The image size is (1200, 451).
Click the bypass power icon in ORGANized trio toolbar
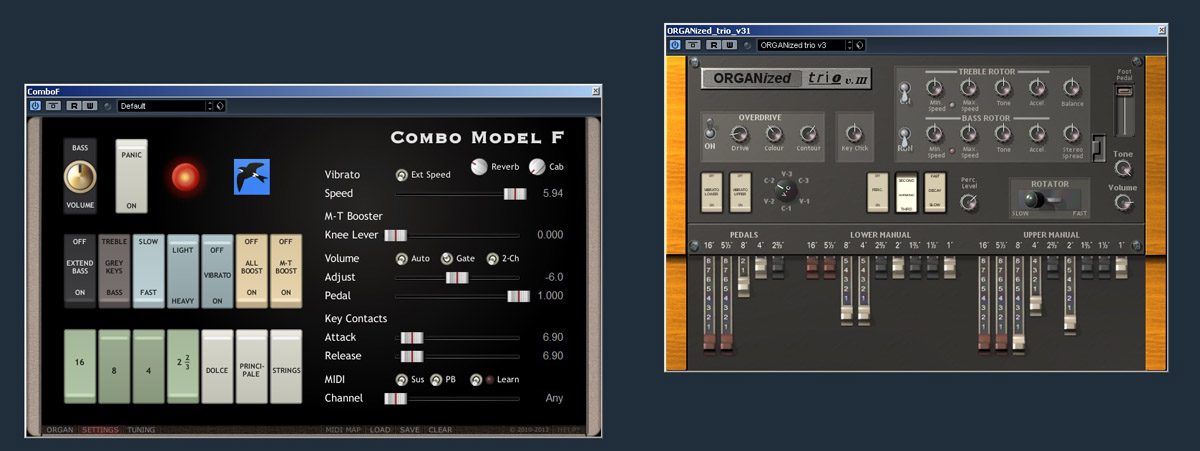[675, 44]
